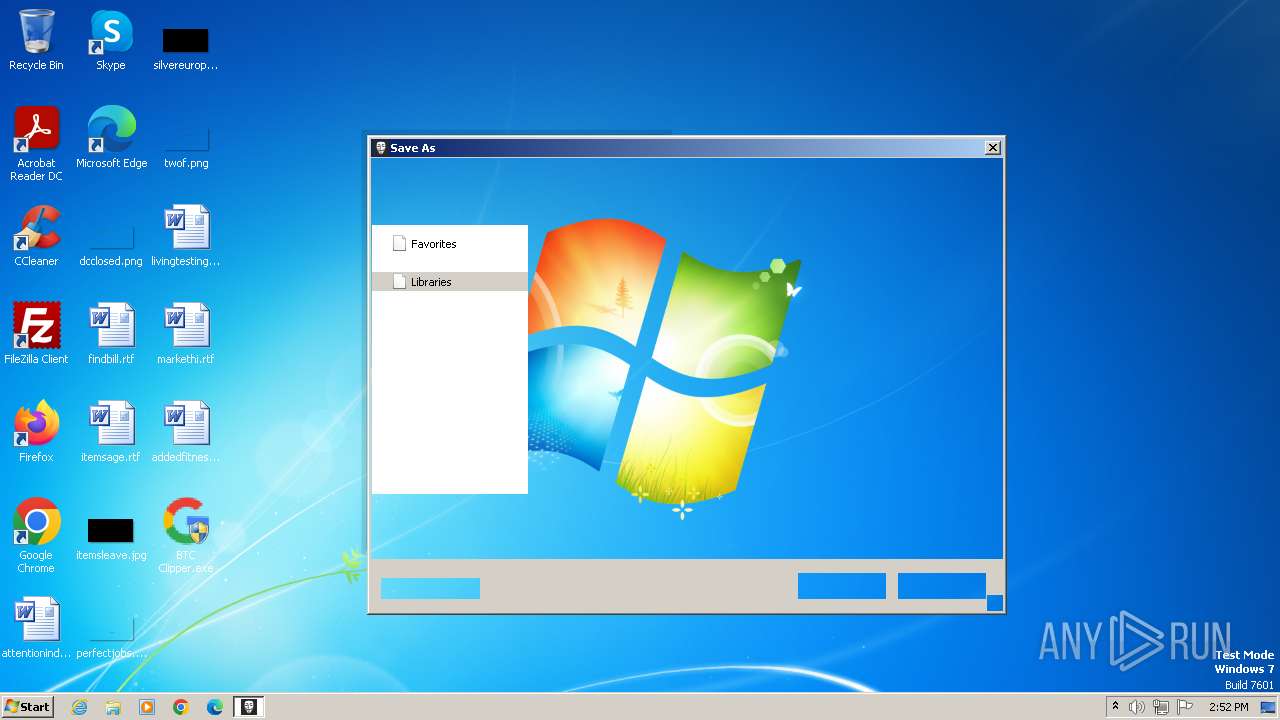Select the BTC Clipper.exe file
The width and height of the screenshot is (1280, 720).
pos(186,536)
